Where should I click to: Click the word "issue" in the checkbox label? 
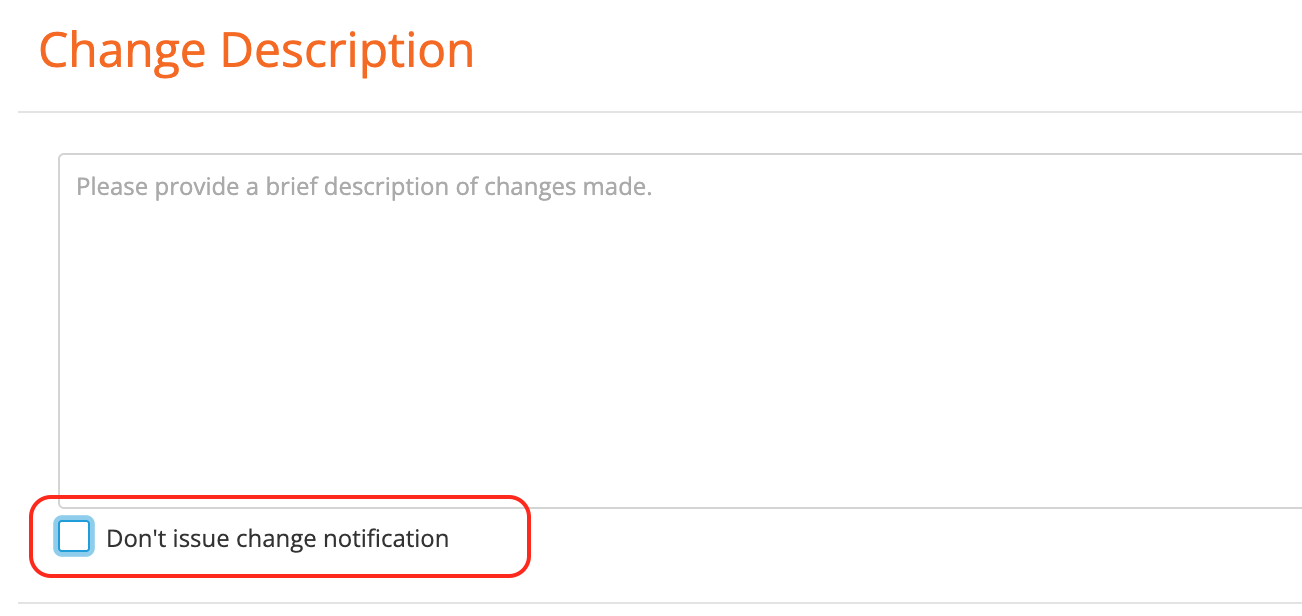coord(201,539)
